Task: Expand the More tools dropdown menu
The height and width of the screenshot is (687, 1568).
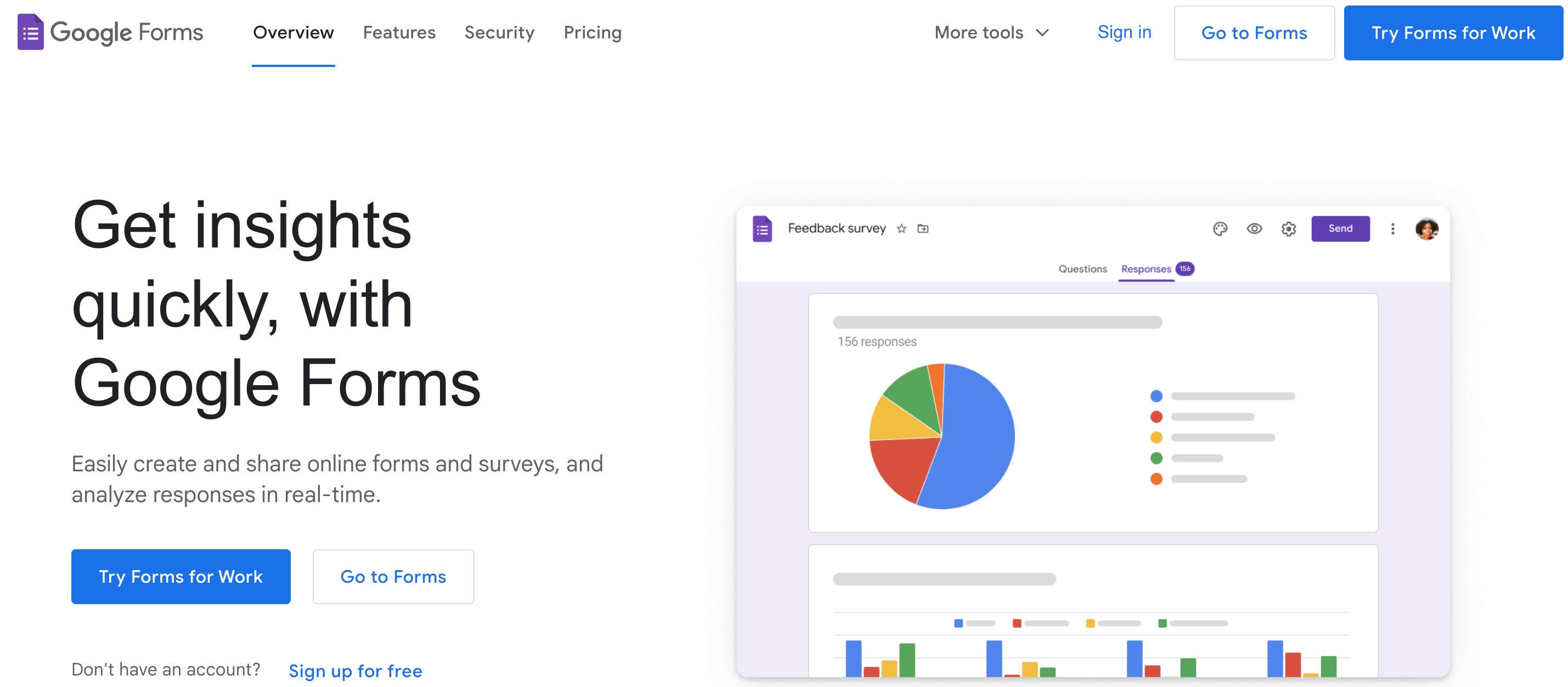Action: tap(991, 32)
